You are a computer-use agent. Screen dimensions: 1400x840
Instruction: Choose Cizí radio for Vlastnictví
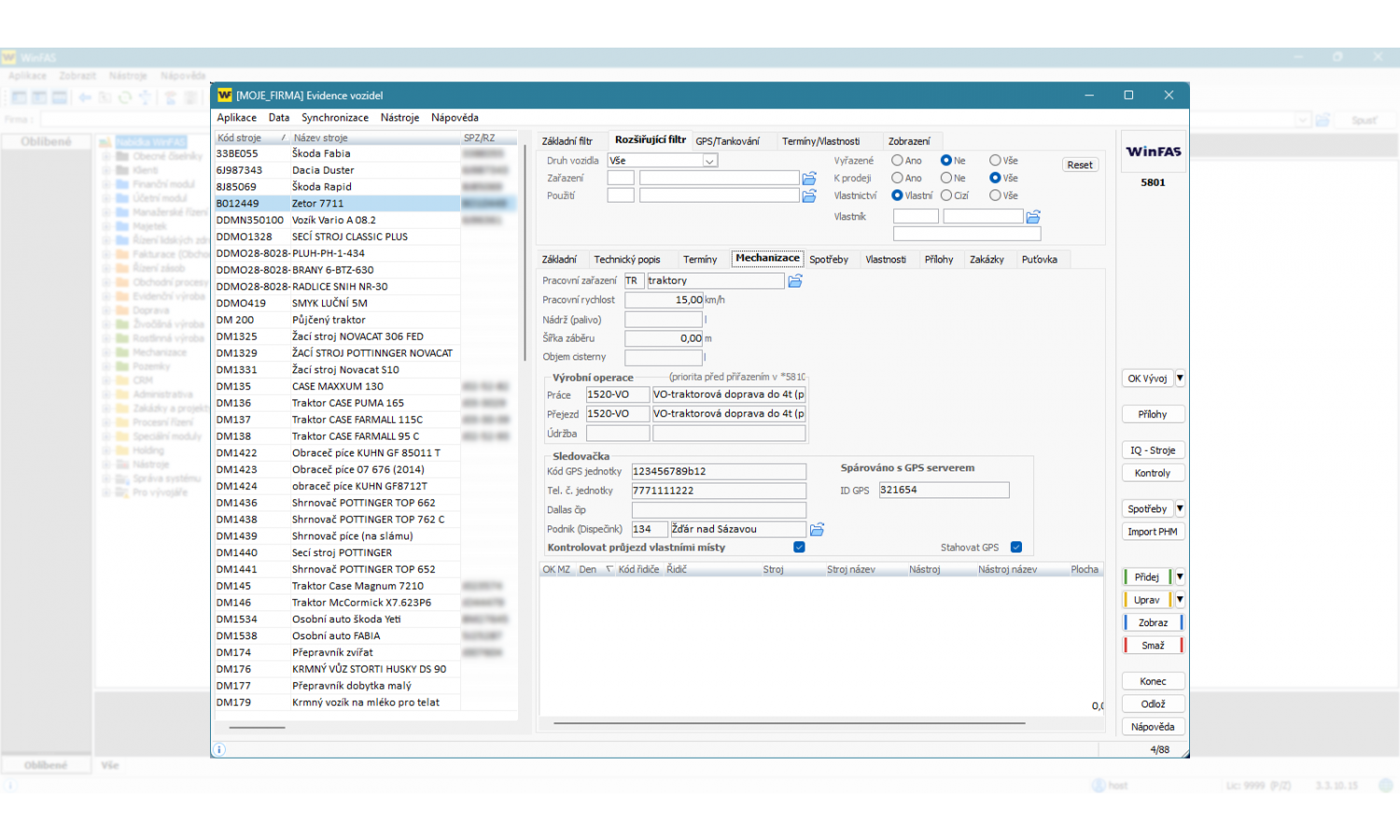pyautogui.click(x=946, y=196)
